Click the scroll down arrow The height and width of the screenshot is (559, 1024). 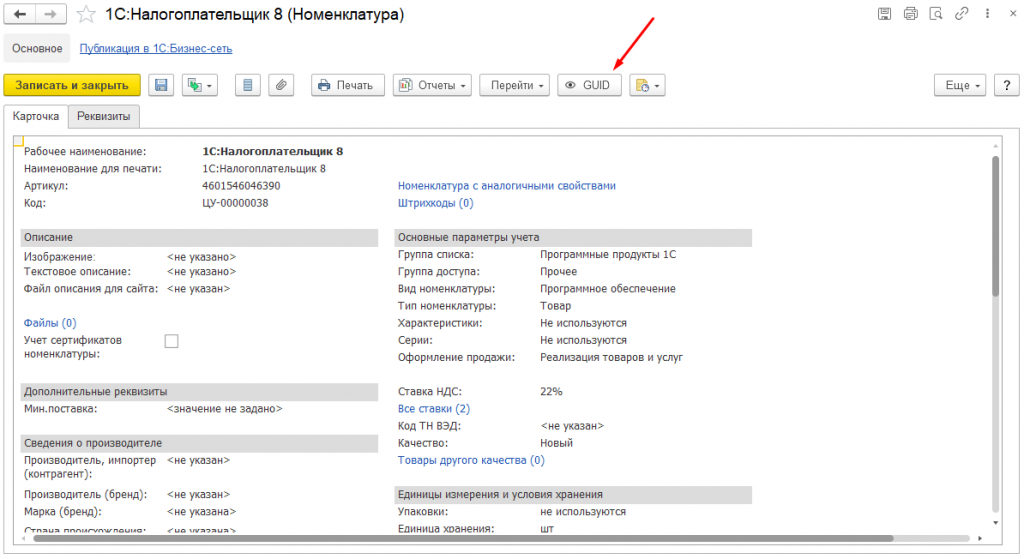[x=995, y=523]
